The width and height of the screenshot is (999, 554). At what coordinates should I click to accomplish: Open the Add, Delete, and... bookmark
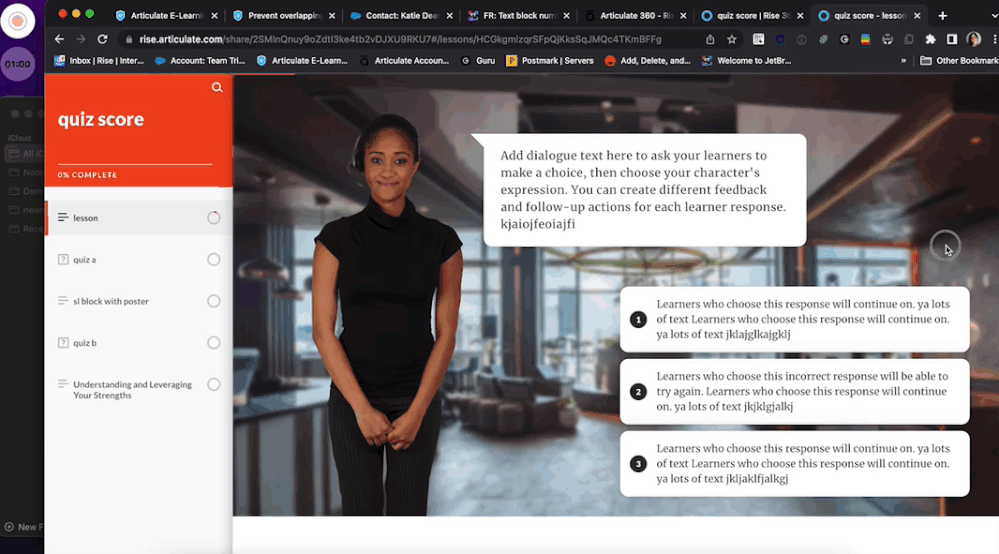click(x=647, y=60)
